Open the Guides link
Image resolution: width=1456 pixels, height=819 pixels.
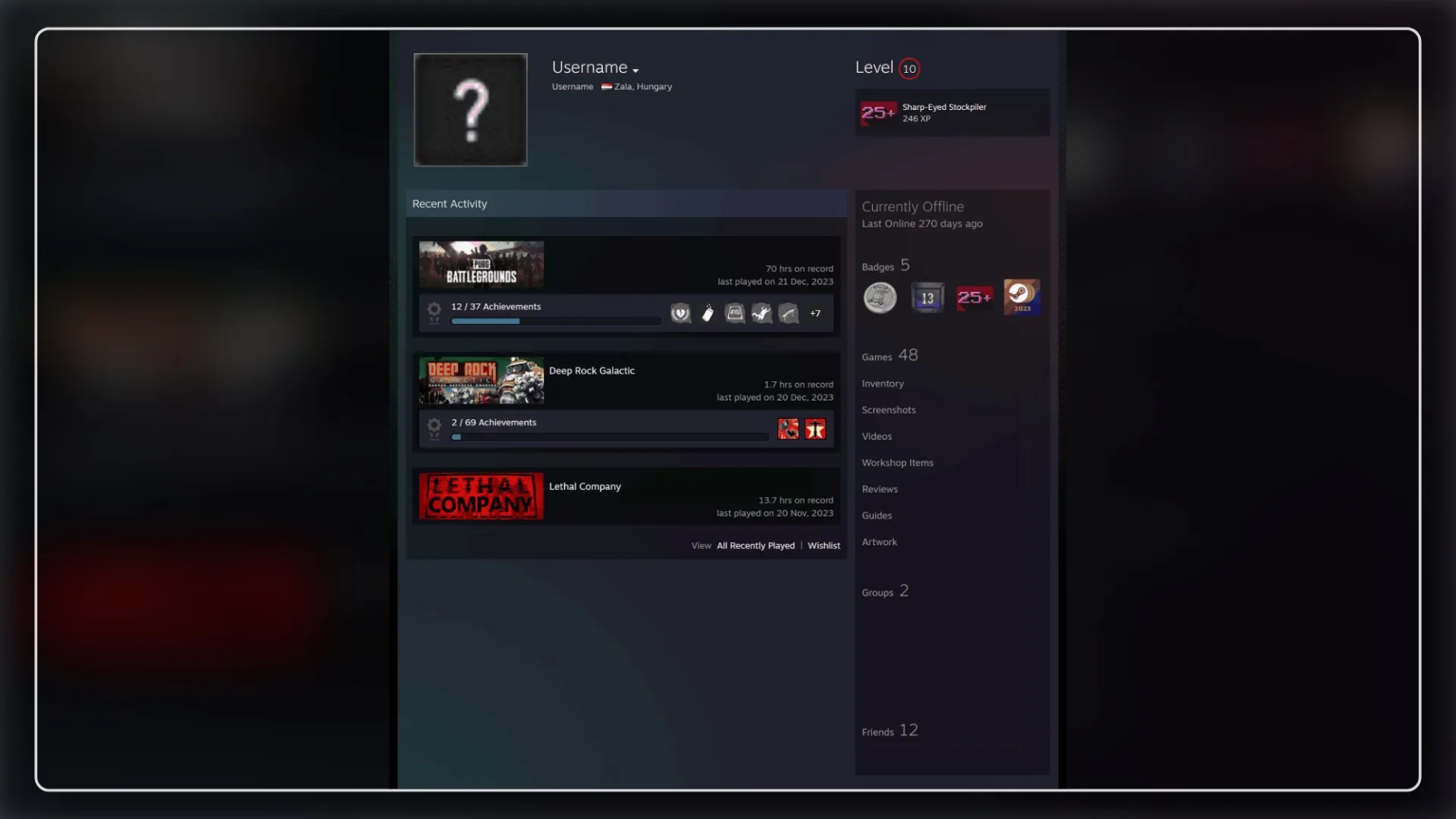pyautogui.click(x=877, y=516)
